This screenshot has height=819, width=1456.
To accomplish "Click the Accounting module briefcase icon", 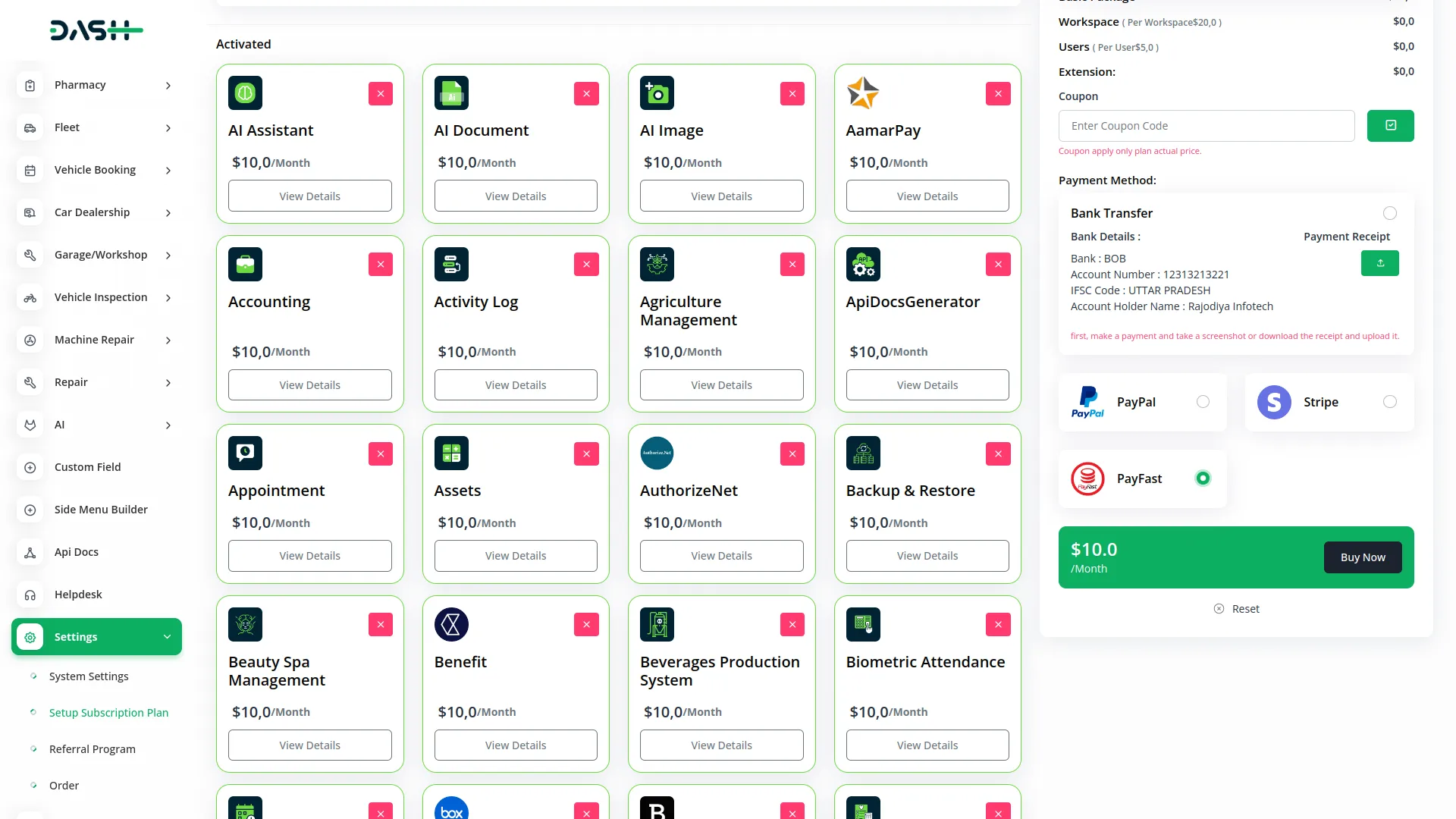I will coord(245,265).
